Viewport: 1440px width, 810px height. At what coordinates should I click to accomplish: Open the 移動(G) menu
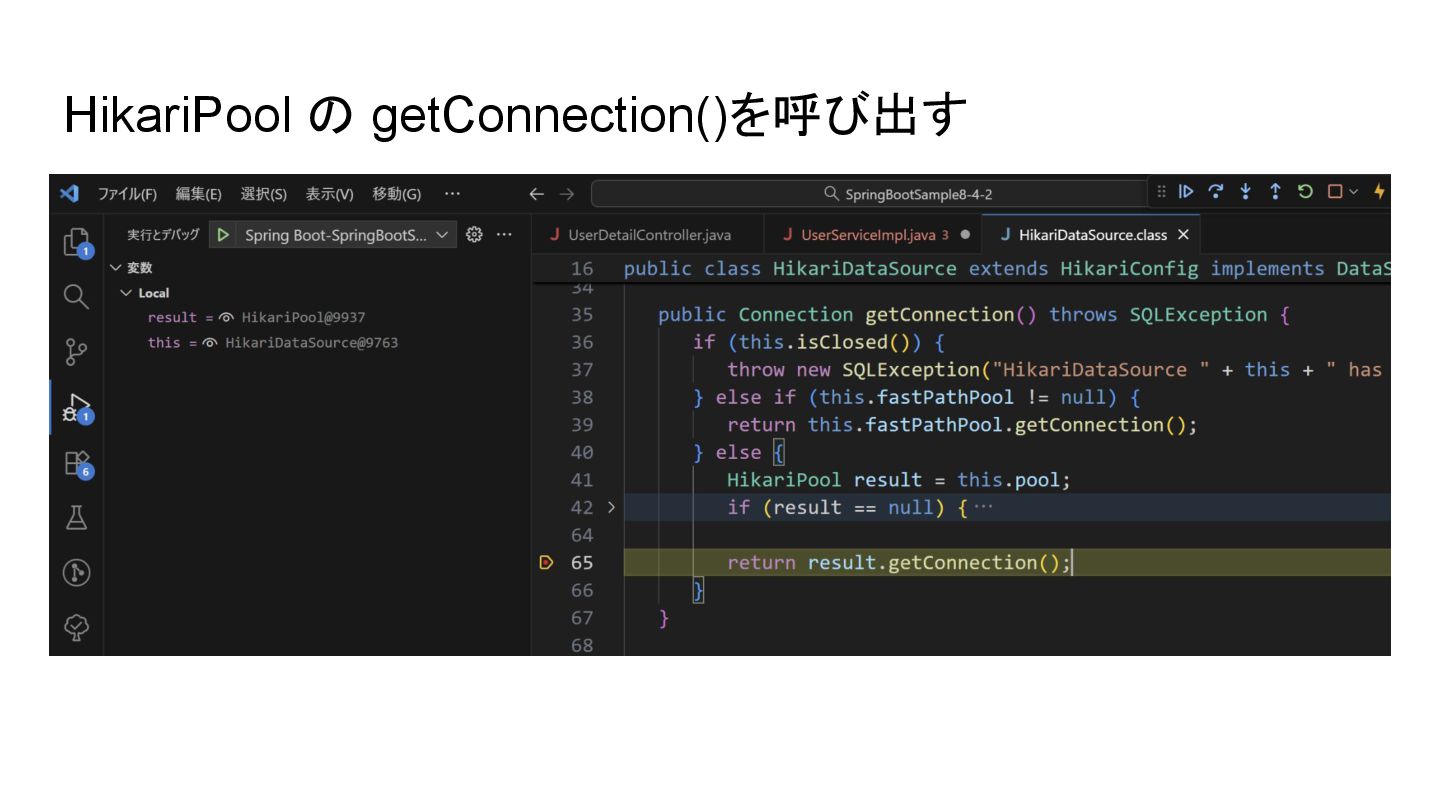pyautogui.click(x=396, y=194)
